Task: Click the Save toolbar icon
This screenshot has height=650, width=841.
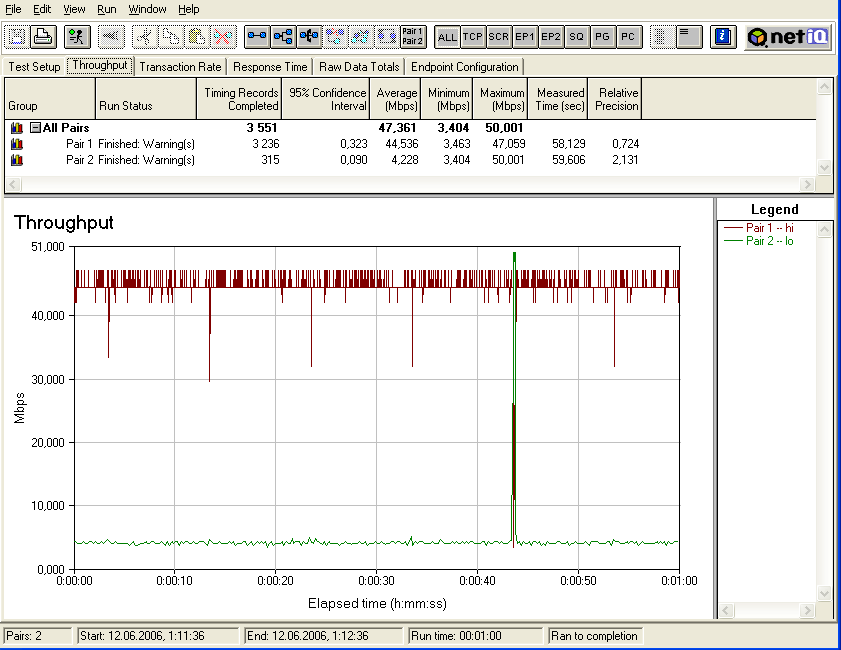Action: tap(17, 36)
